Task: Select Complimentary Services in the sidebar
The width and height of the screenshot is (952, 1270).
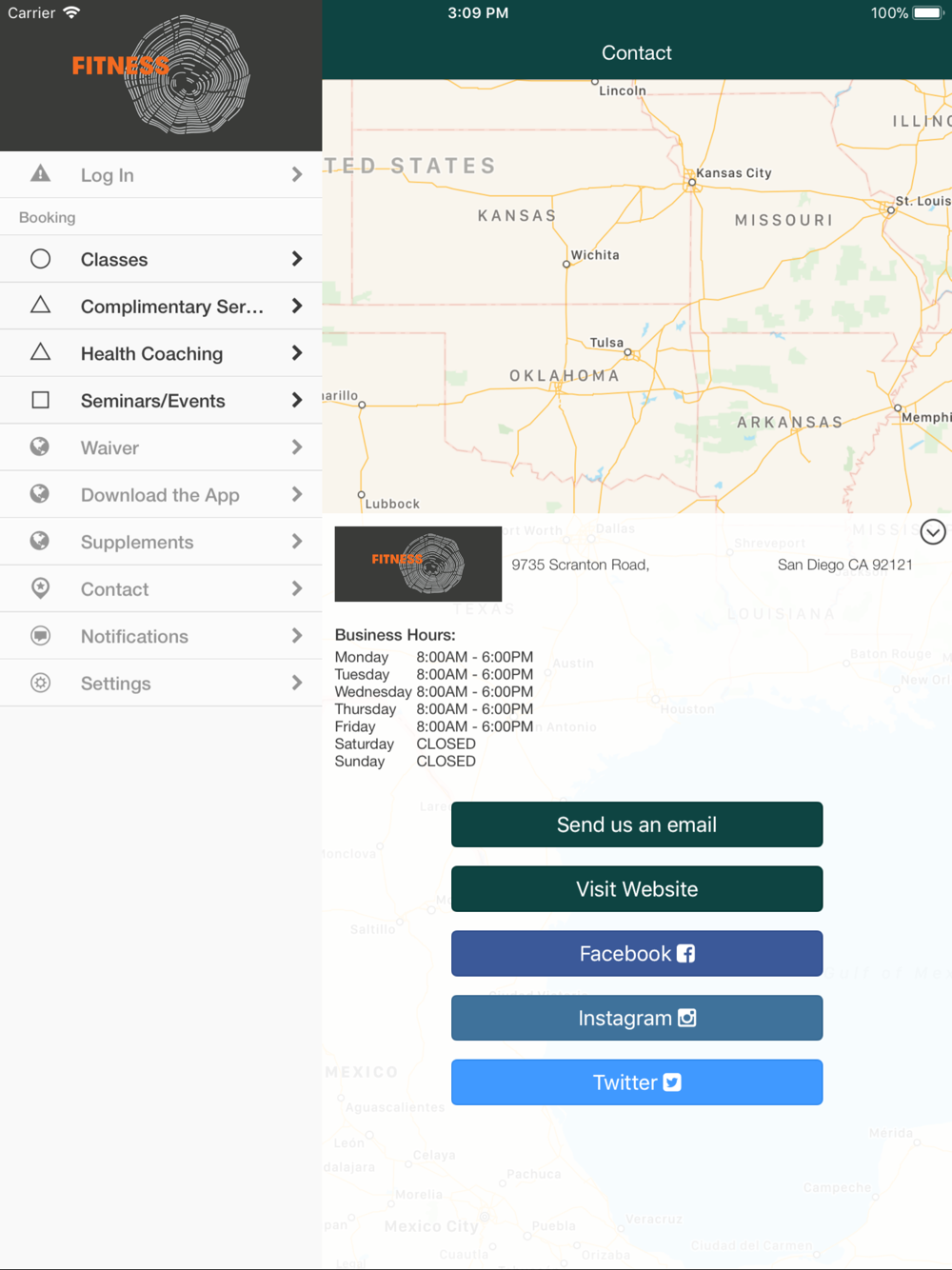Action: [x=161, y=306]
